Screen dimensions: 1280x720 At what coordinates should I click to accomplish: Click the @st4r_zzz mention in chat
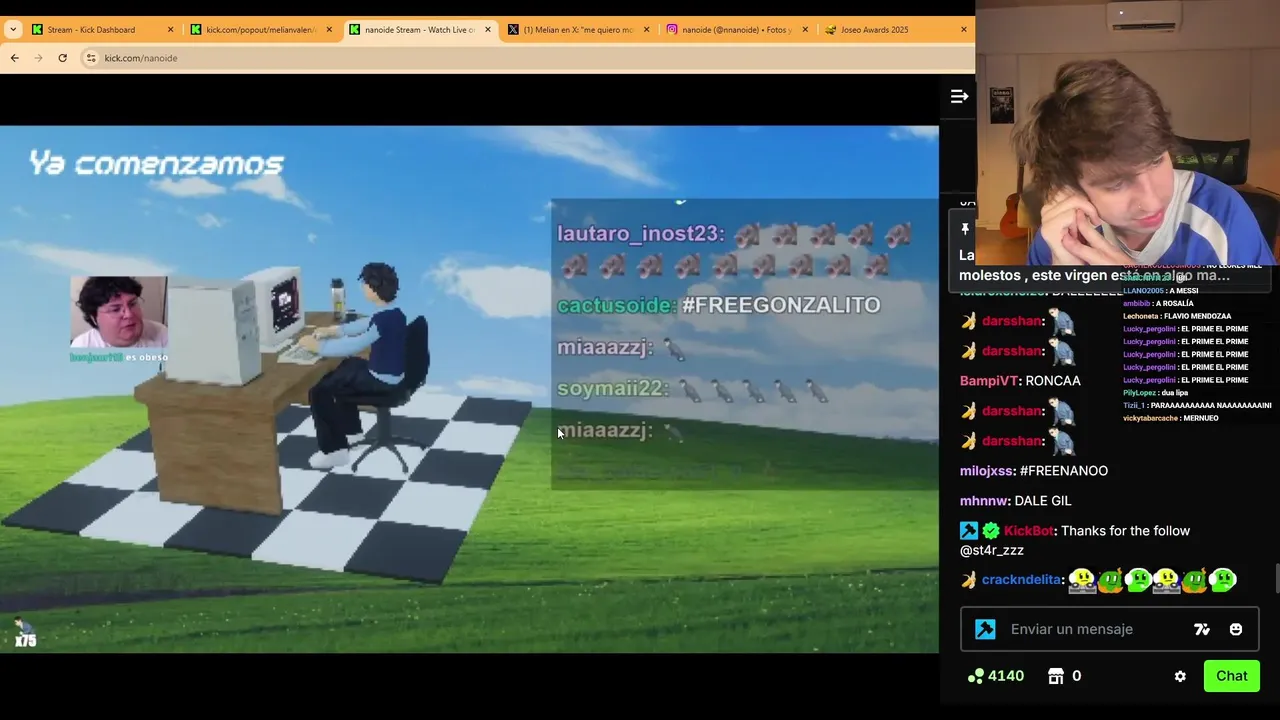992,551
